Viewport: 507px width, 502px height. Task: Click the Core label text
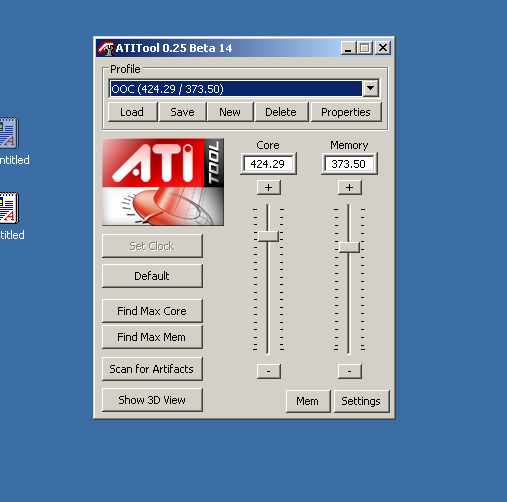(268, 145)
